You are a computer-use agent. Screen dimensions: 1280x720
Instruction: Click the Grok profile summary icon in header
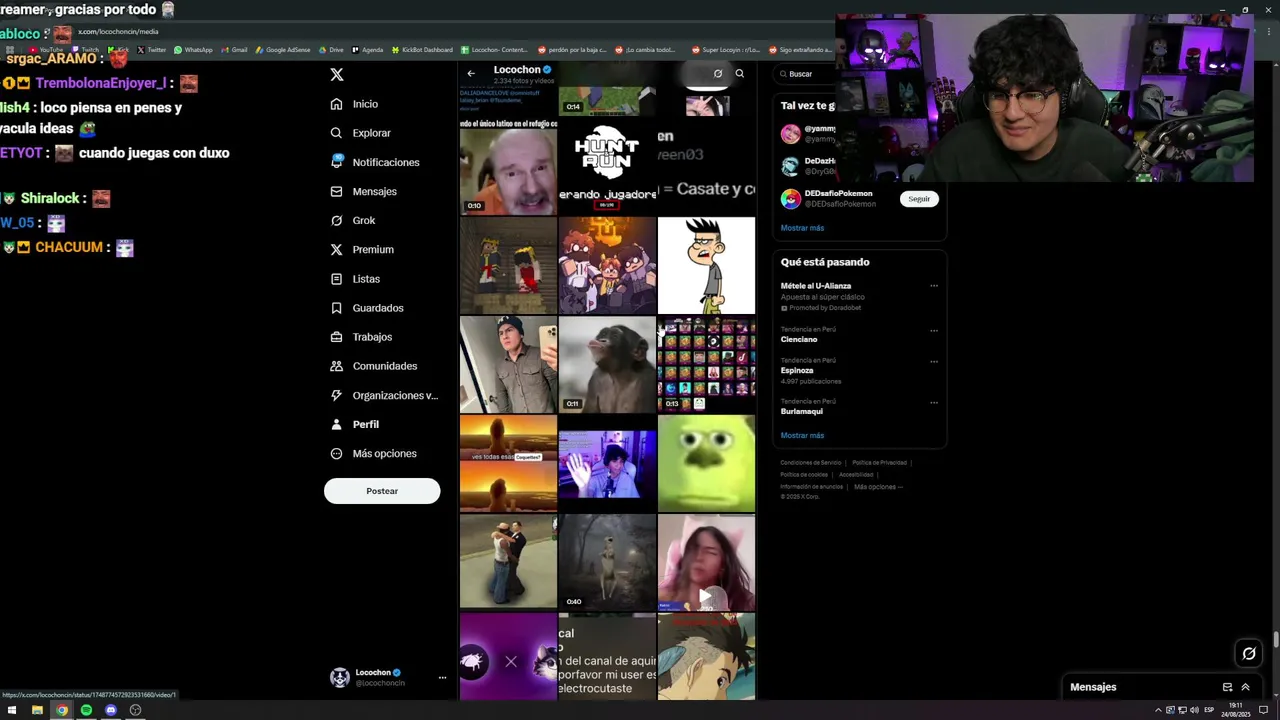pos(718,73)
